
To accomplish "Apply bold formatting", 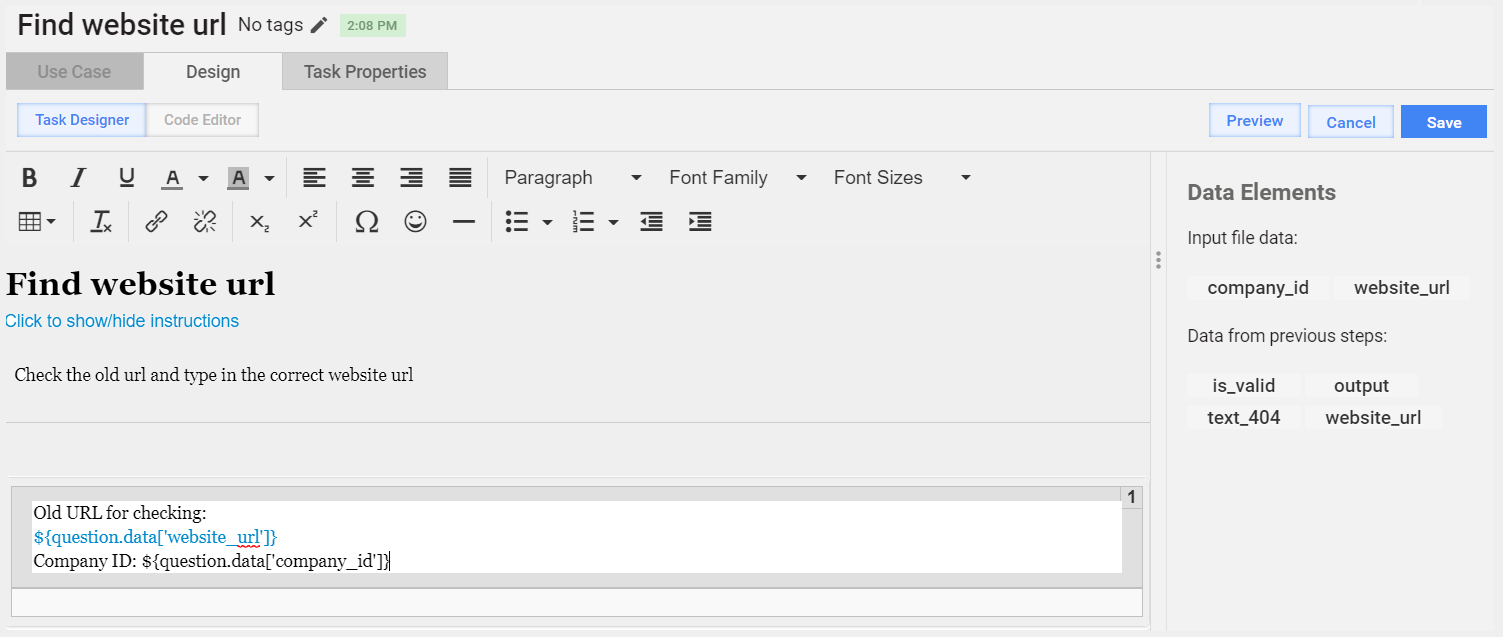I will click(x=29, y=178).
